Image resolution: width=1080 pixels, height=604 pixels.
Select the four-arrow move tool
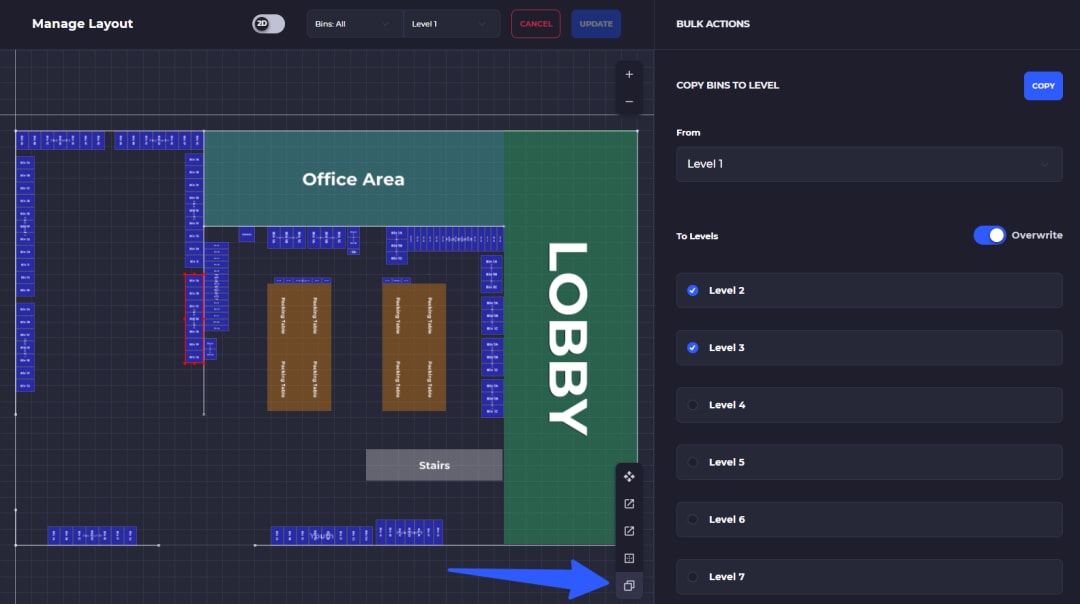[x=629, y=477]
